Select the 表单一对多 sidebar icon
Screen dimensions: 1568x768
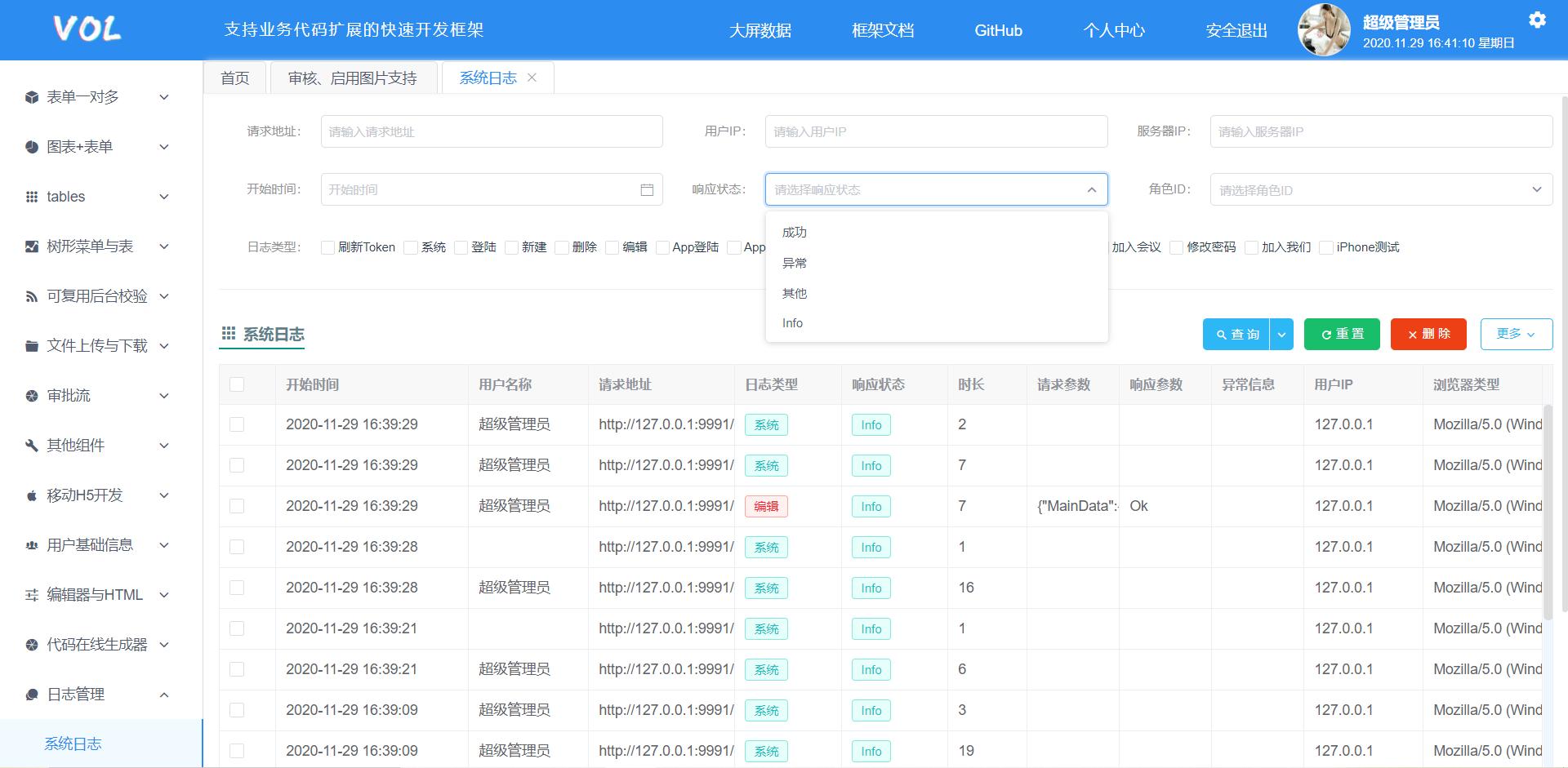pos(31,97)
